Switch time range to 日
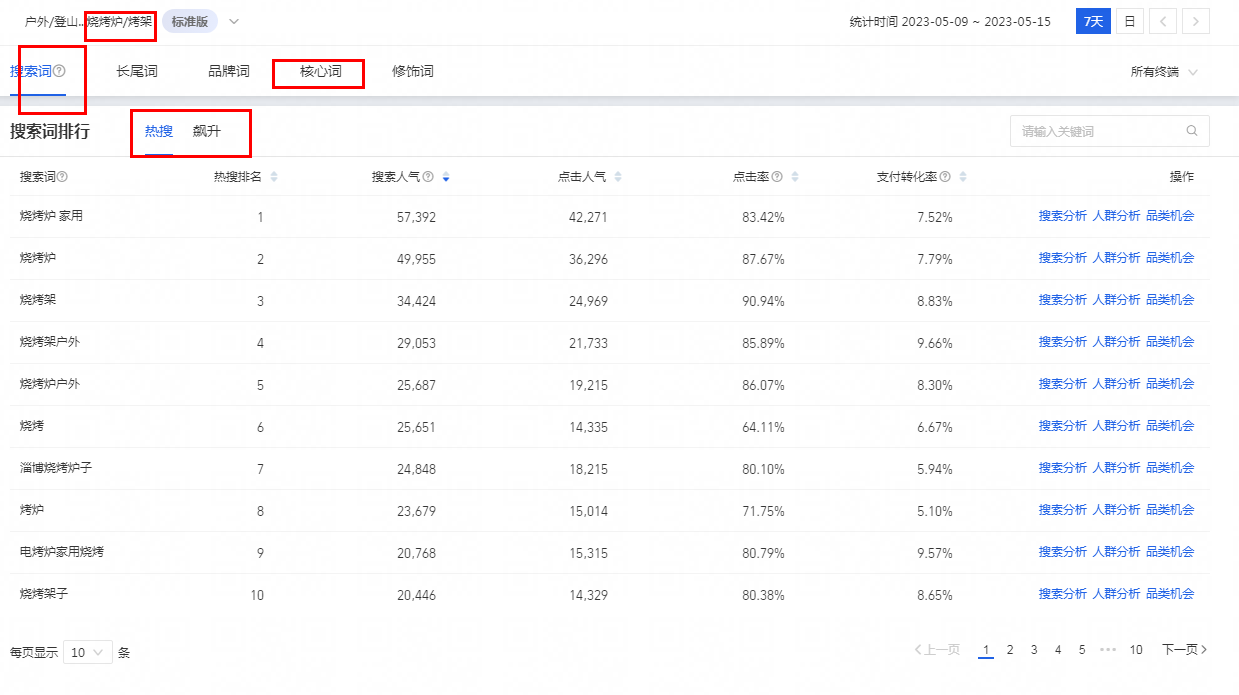 coord(1129,21)
